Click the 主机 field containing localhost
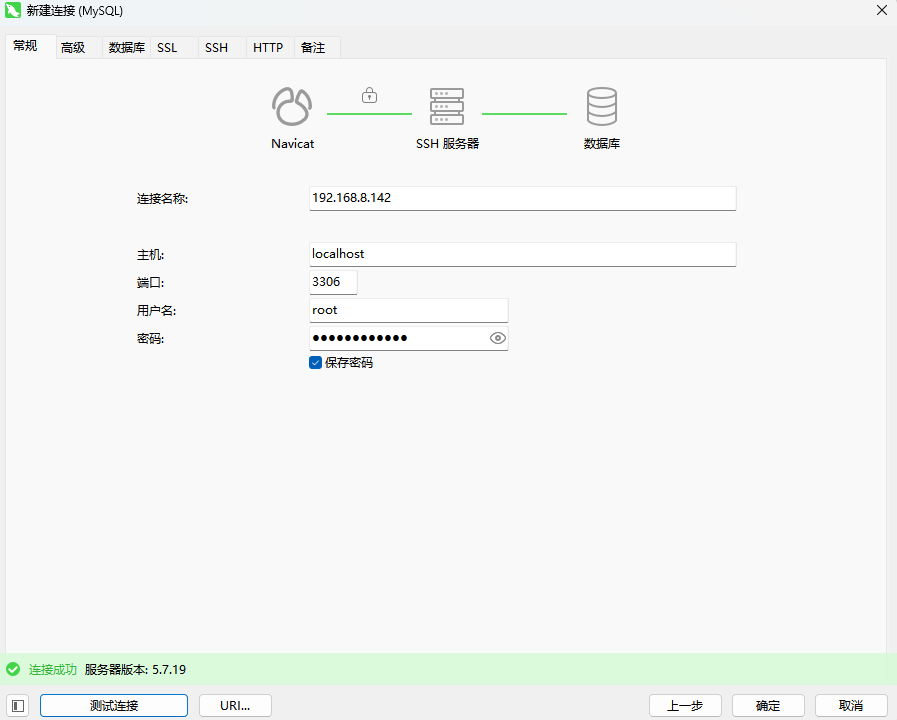Image resolution: width=897 pixels, height=720 pixels. 523,254
